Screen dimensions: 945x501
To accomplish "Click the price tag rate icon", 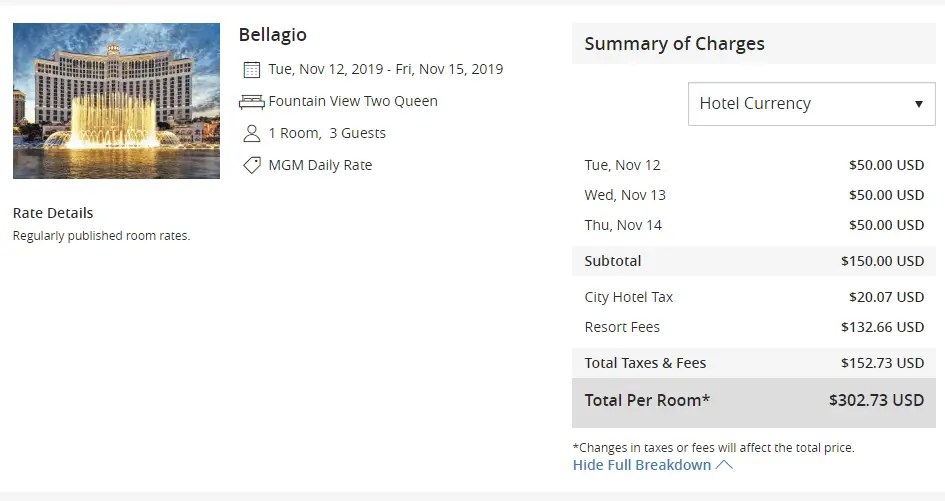I will point(252,166).
